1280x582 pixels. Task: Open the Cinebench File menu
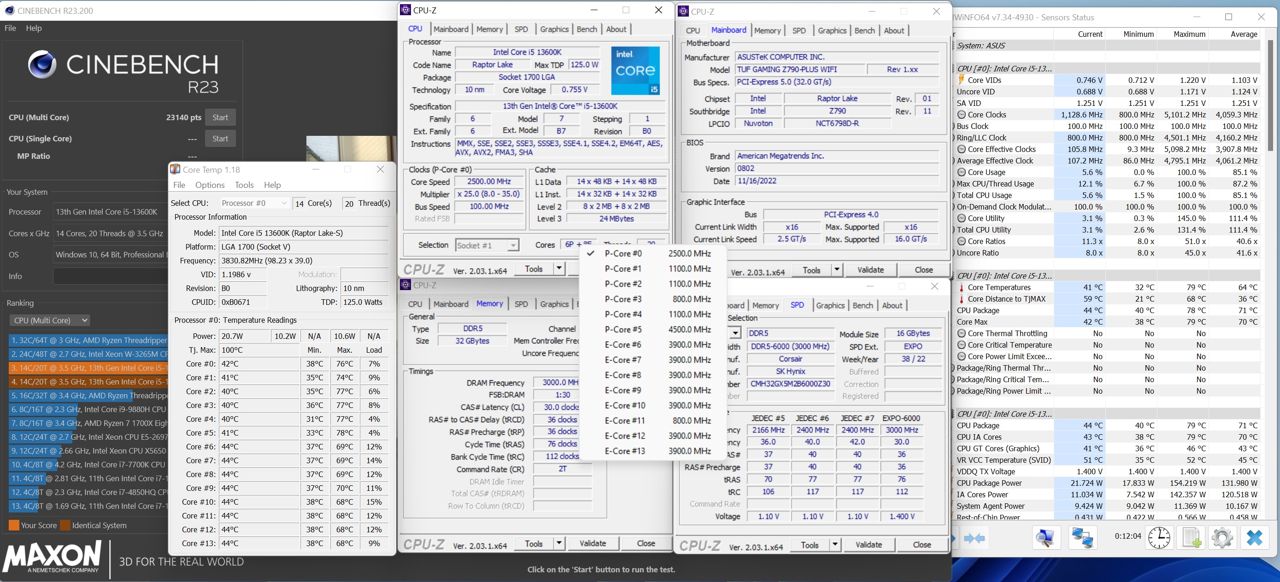tap(10, 28)
